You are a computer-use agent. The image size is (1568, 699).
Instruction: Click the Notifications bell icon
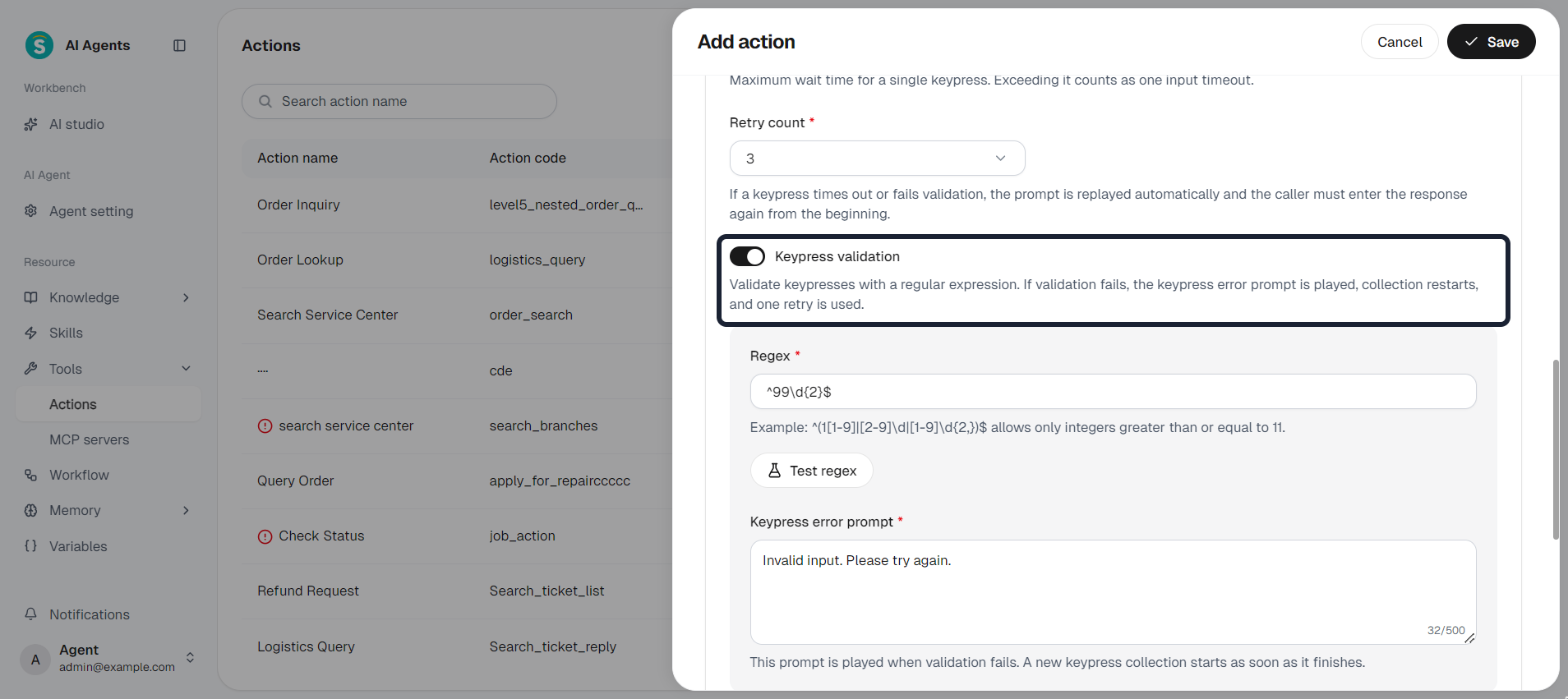point(31,614)
